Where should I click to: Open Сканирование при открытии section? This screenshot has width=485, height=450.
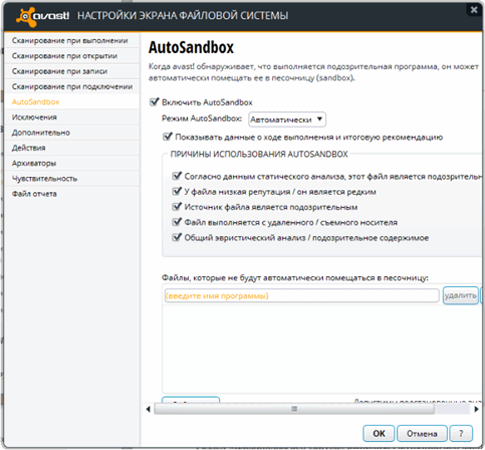(72, 56)
